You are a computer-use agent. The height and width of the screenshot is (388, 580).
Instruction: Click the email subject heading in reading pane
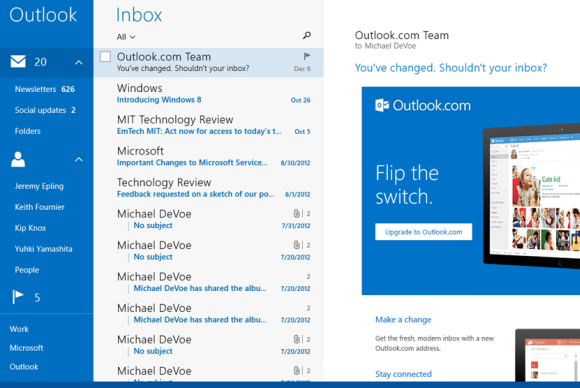click(x=451, y=68)
